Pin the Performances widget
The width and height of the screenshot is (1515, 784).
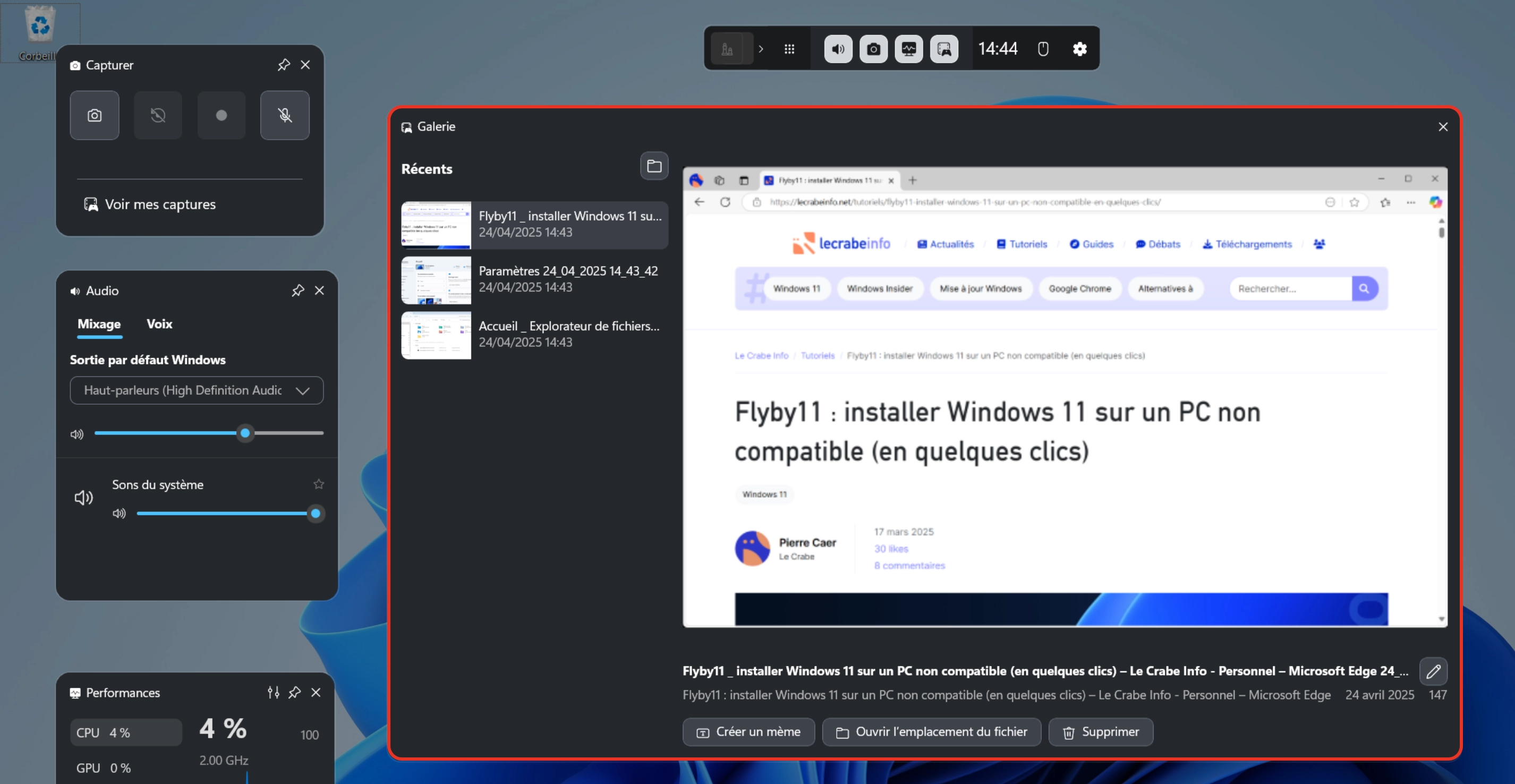(295, 693)
